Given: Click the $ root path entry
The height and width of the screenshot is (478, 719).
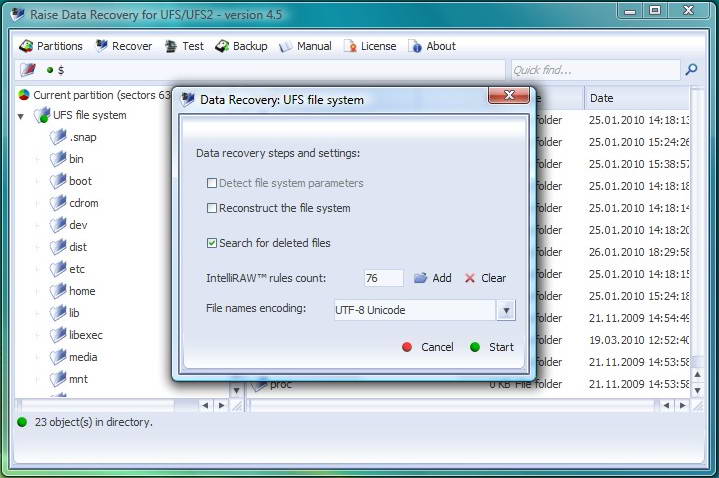Looking at the screenshot, I should pyautogui.click(x=61, y=70).
